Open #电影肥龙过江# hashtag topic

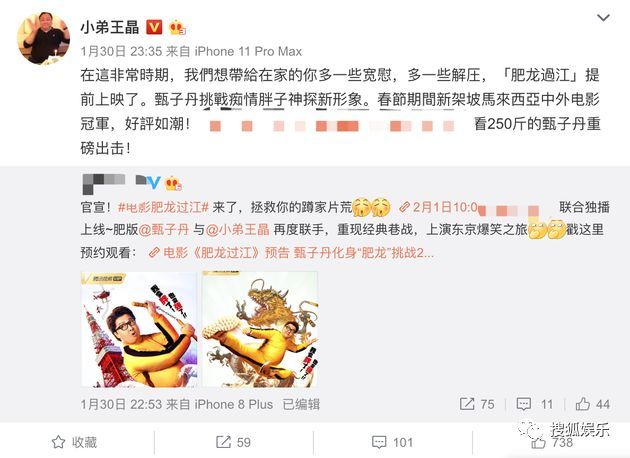coord(163,207)
